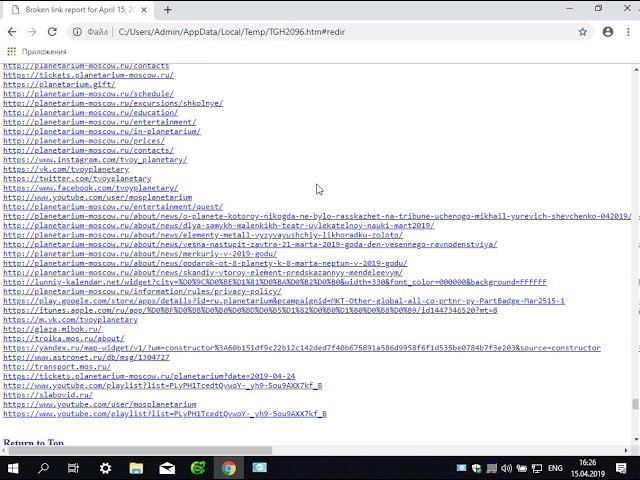Screen dimensions: 640x480
Task: Click the Return to Top link
Action: [x=33, y=442]
